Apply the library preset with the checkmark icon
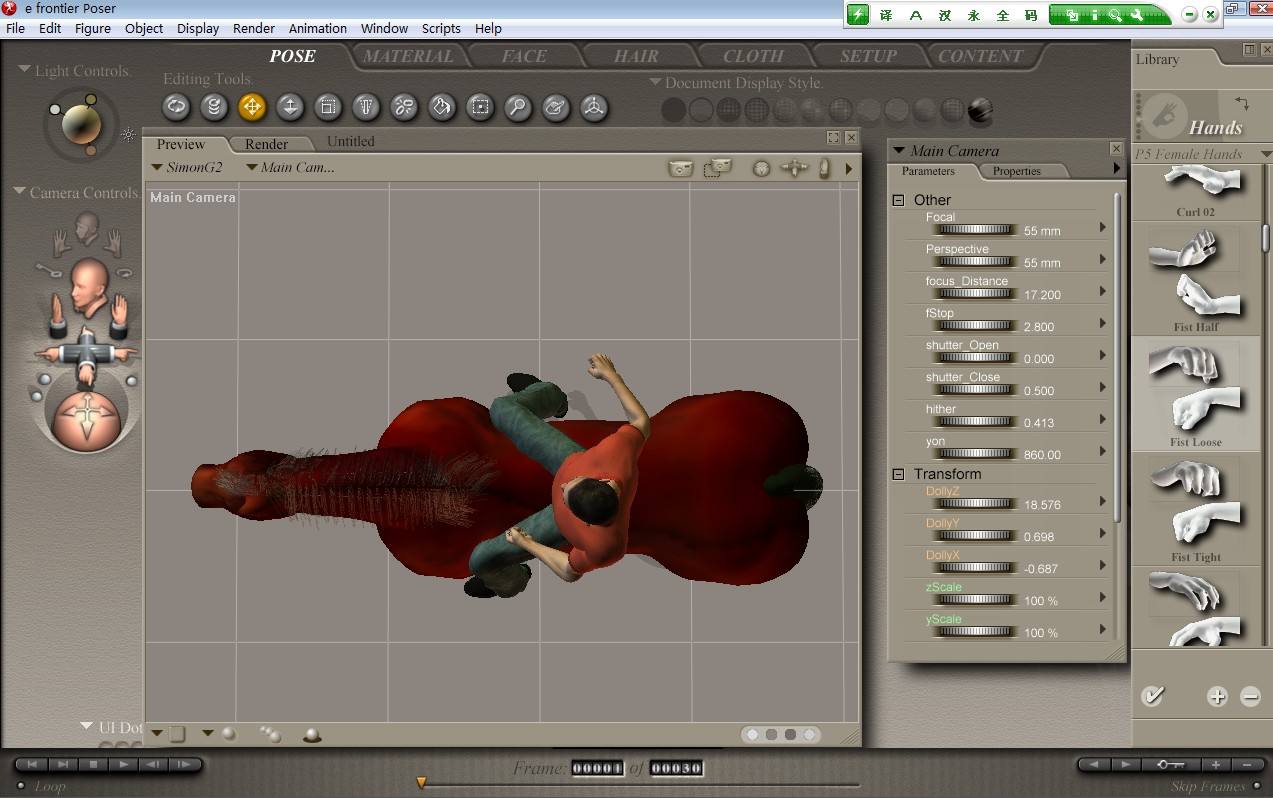1273x798 pixels. pos(1153,696)
